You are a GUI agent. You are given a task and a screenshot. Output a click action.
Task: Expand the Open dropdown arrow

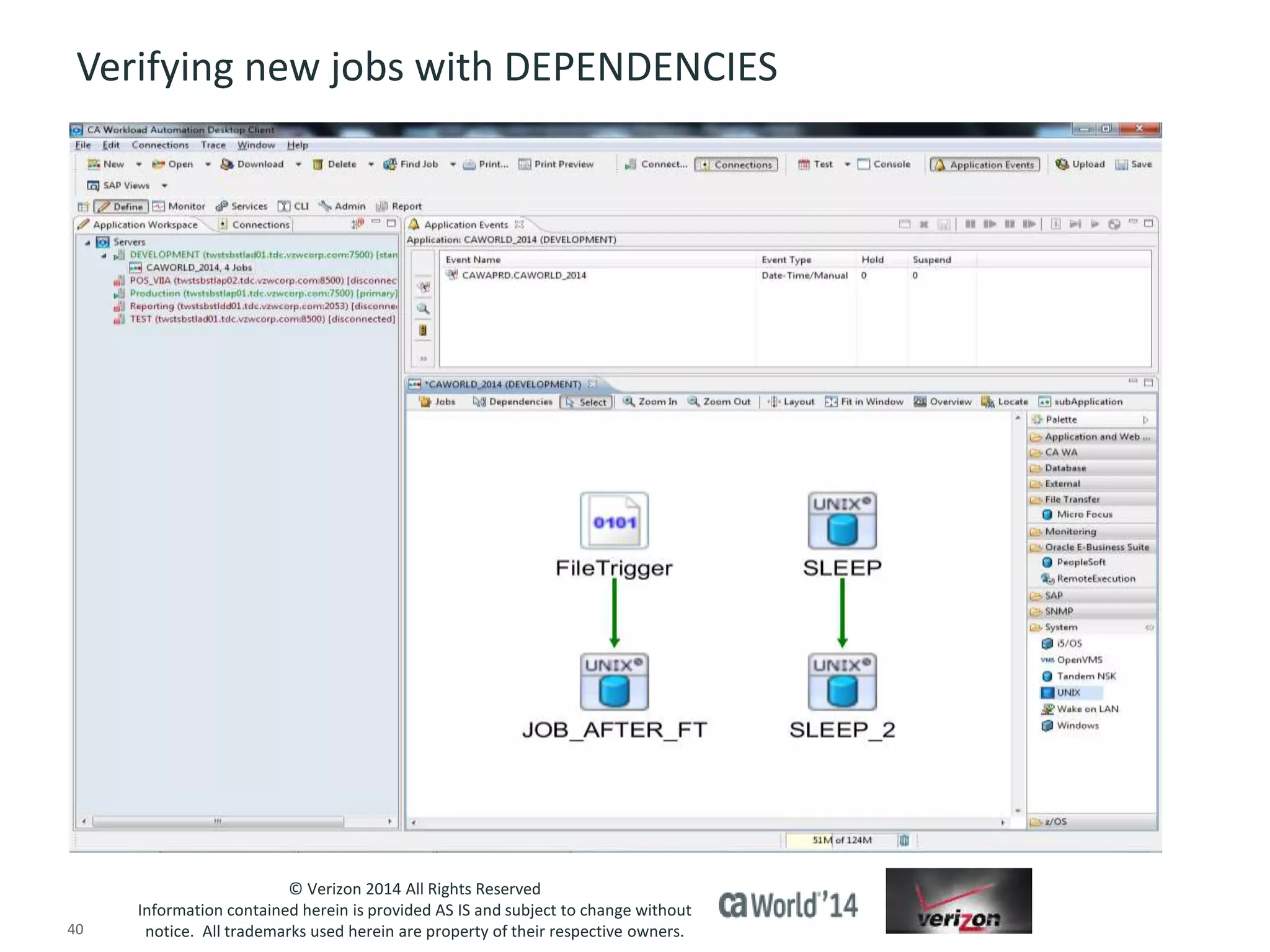click(x=208, y=165)
